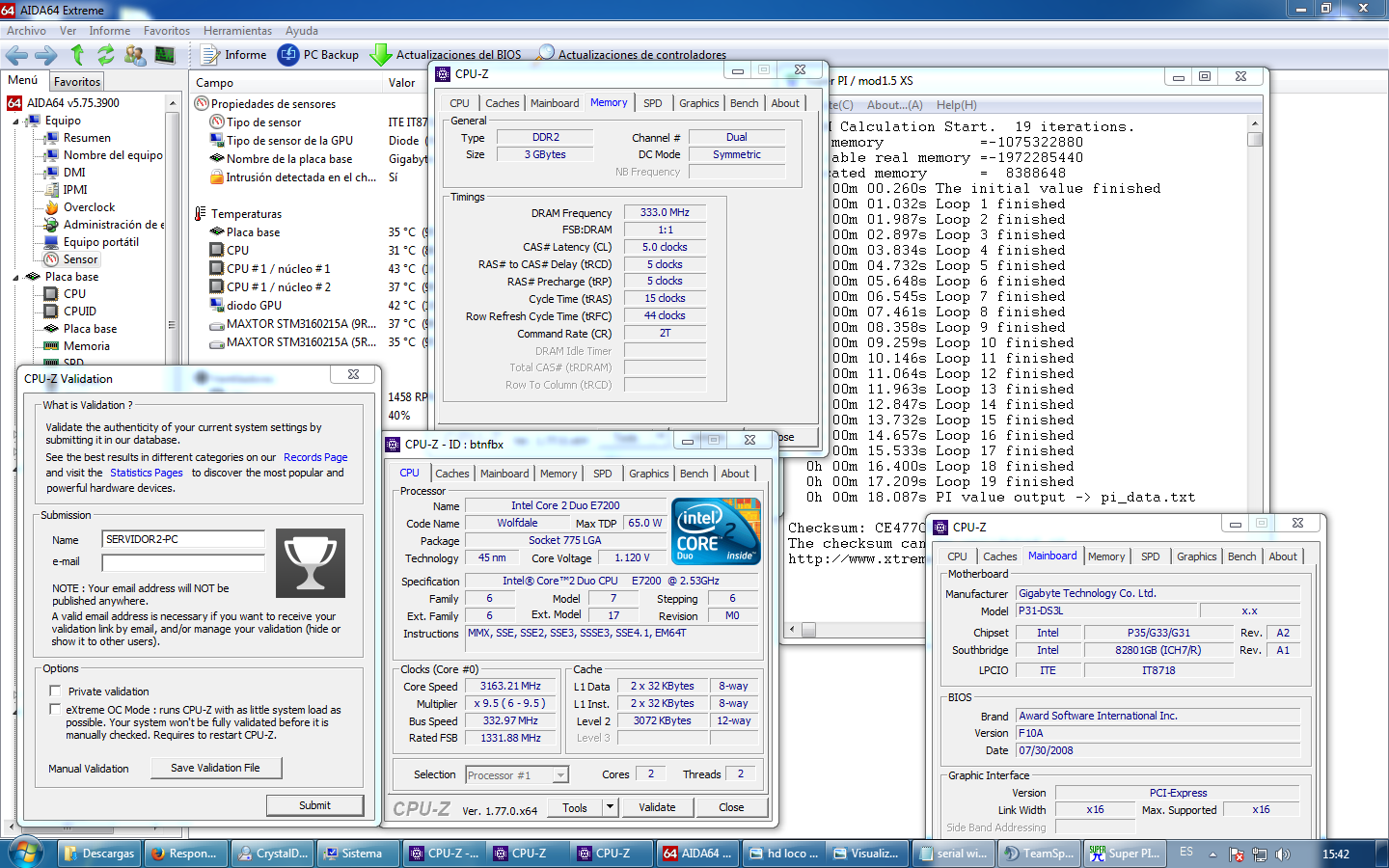This screenshot has height=868, width=1389.
Task: Click the volume speaker tray icon
Action: (1283, 854)
